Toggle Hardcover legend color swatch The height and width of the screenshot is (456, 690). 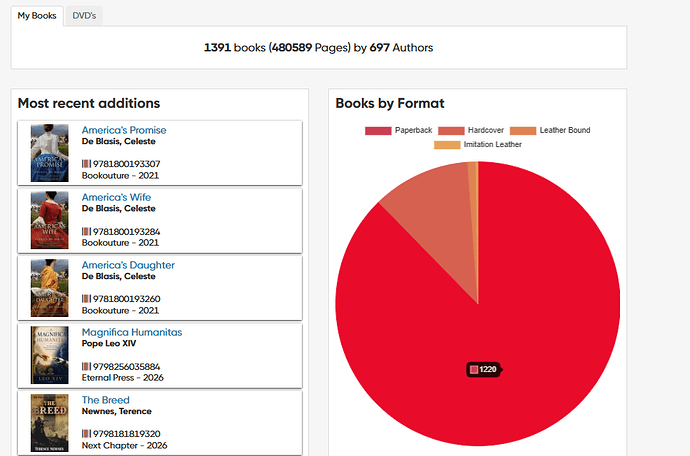coord(451,131)
